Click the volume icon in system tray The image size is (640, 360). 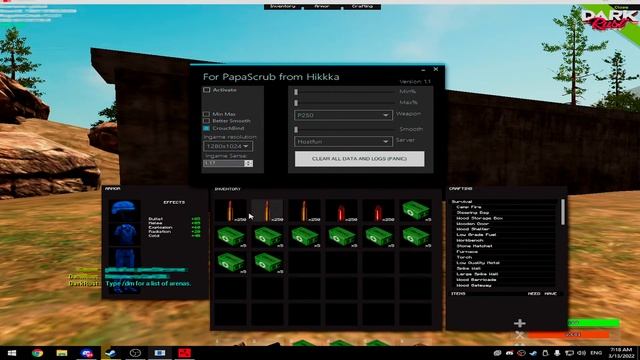point(582,353)
